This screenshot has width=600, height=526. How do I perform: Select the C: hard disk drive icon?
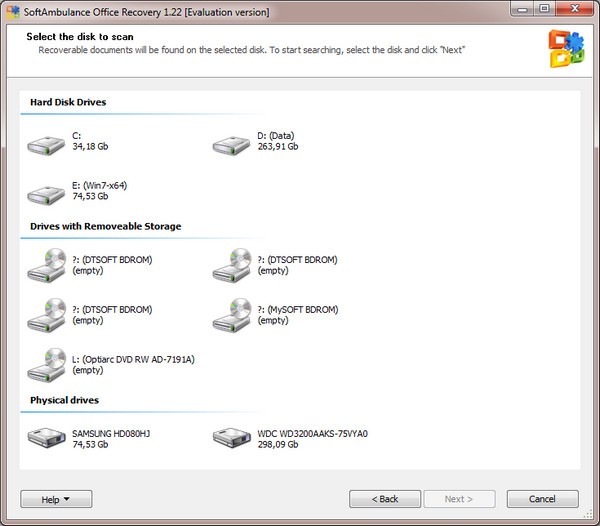point(46,143)
